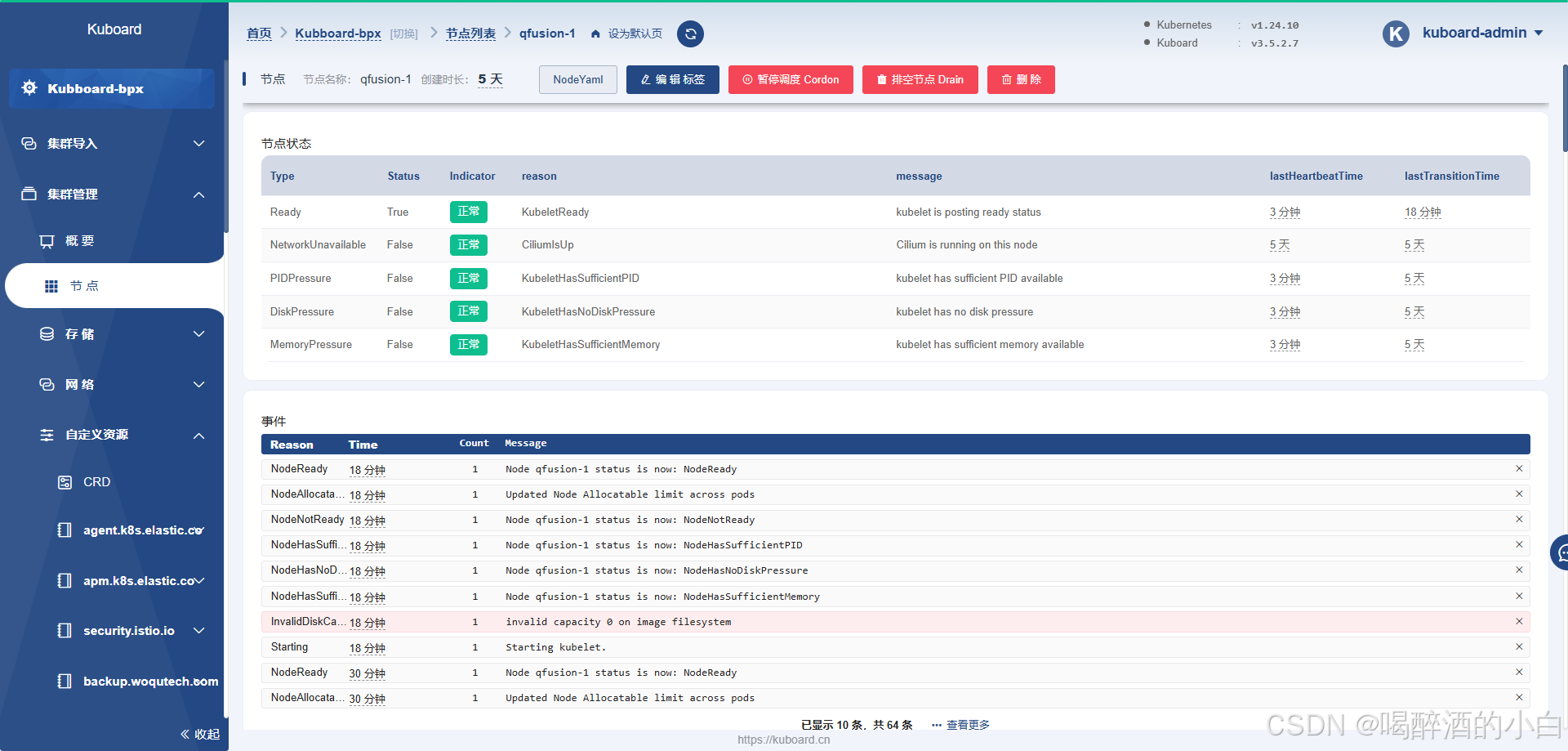1568x751 pixels.
Task: Click the gear icon next to Kubboard-bpx
Action: (x=29, y=88)
